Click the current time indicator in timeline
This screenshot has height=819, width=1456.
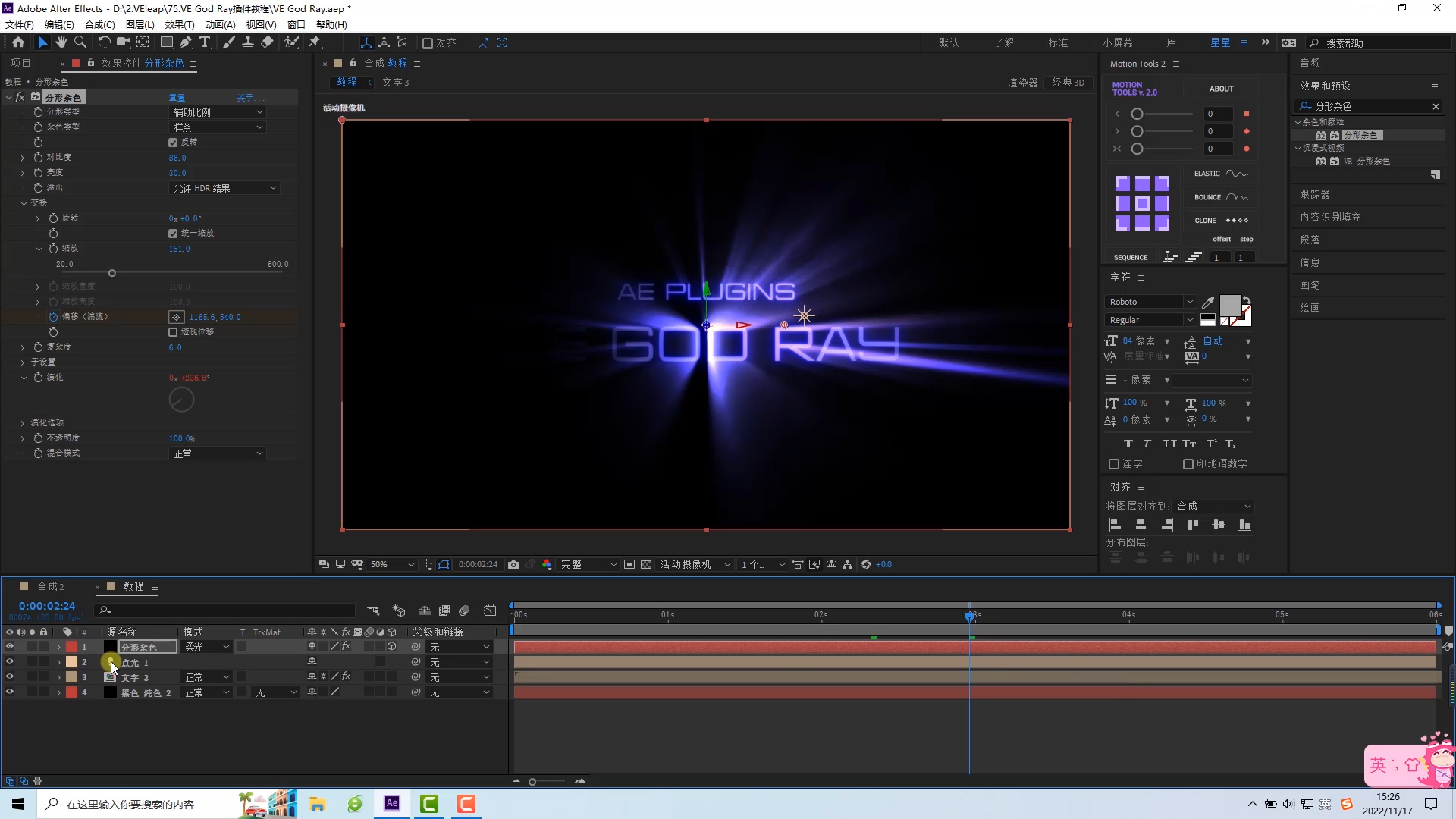970,616
